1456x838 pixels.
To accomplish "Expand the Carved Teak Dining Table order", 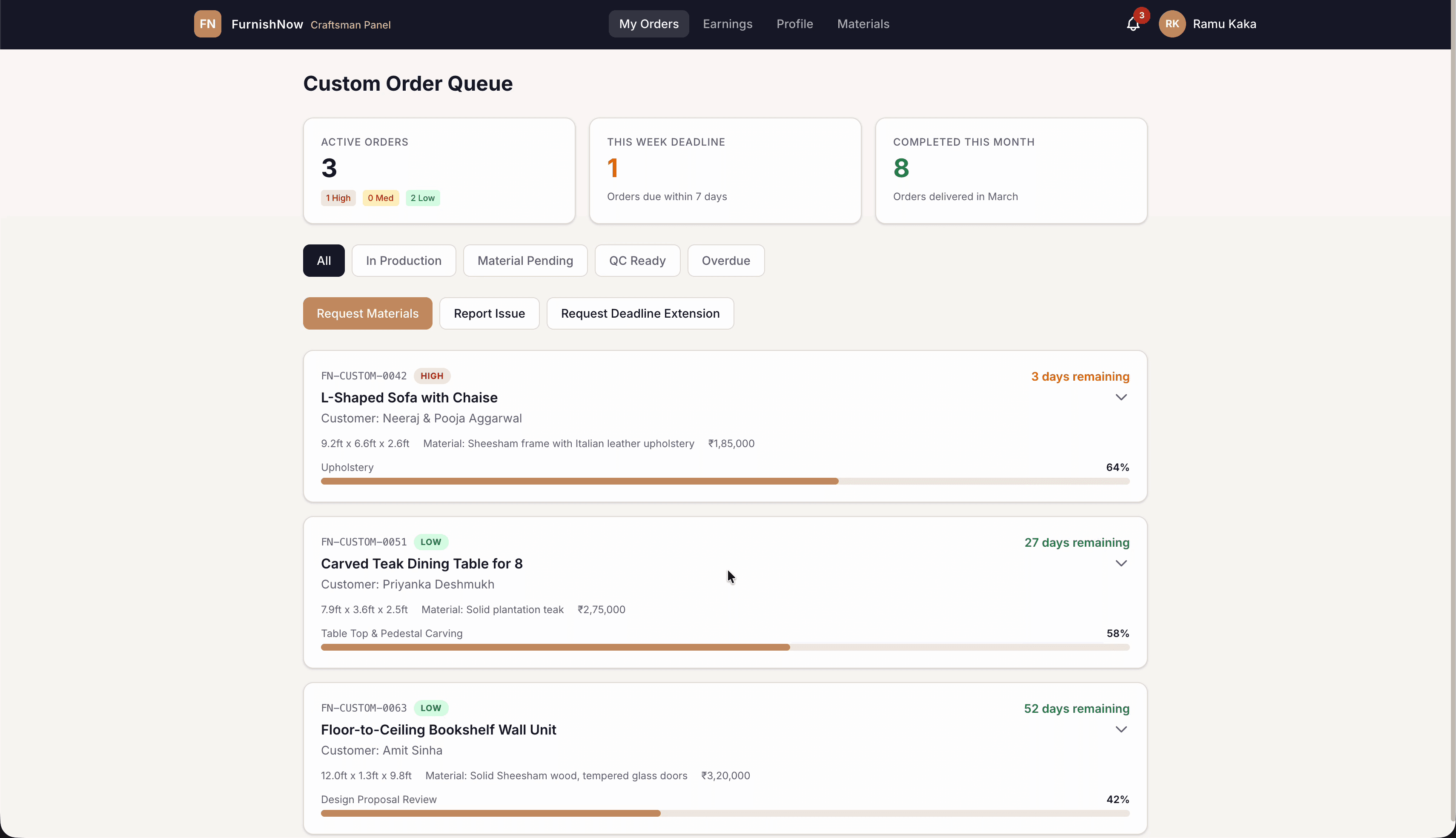I will click(x=1121, y=563).
